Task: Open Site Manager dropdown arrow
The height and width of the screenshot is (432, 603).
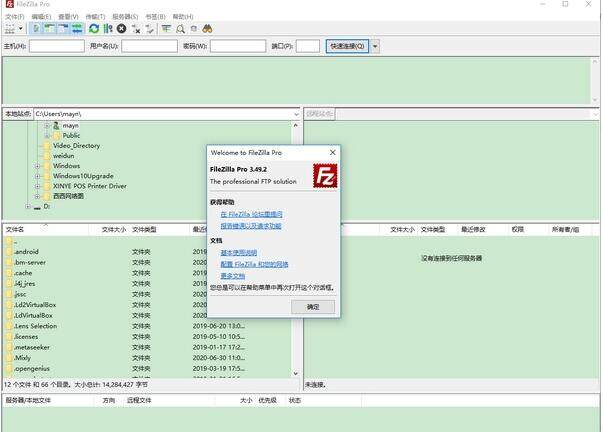Action: click(x=21, y=29)
